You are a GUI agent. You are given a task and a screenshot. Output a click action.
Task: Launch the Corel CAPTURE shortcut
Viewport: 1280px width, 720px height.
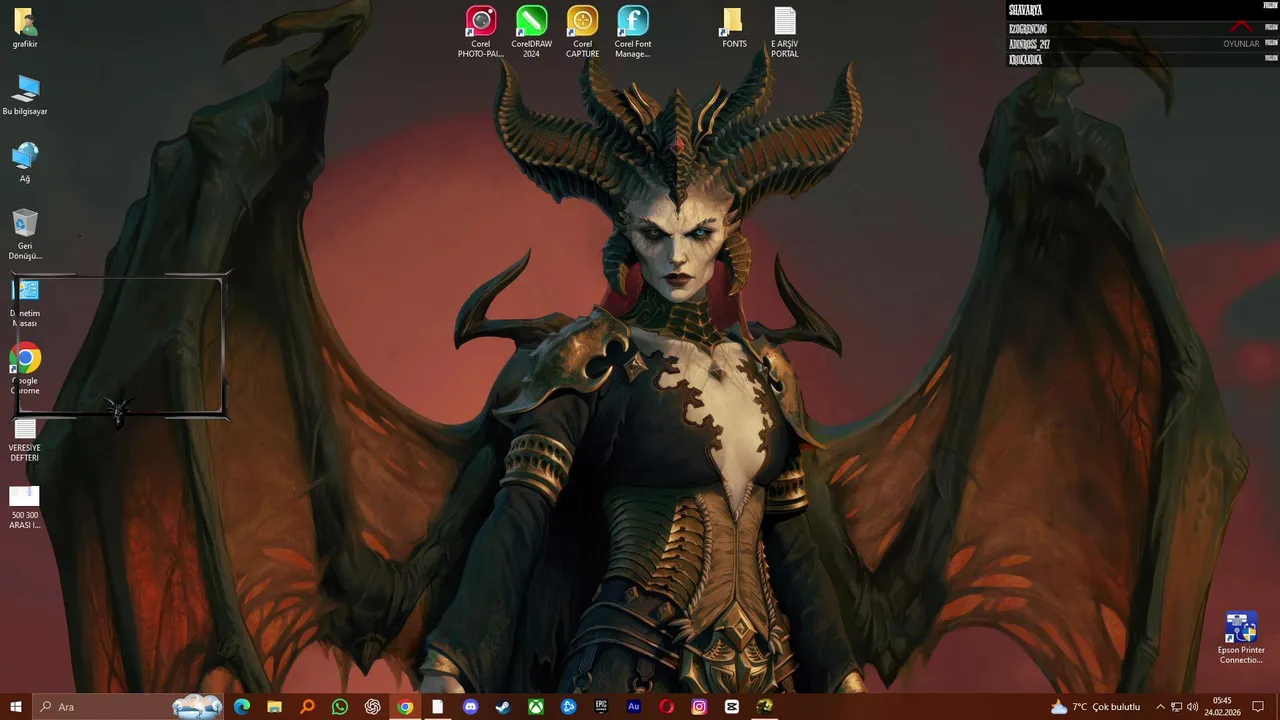(x=582, y=31)
